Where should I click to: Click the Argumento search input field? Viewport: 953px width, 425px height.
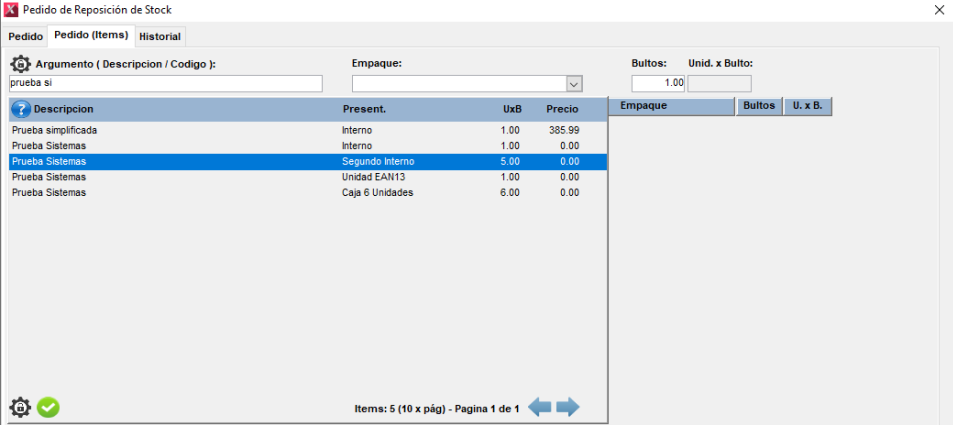166,84
